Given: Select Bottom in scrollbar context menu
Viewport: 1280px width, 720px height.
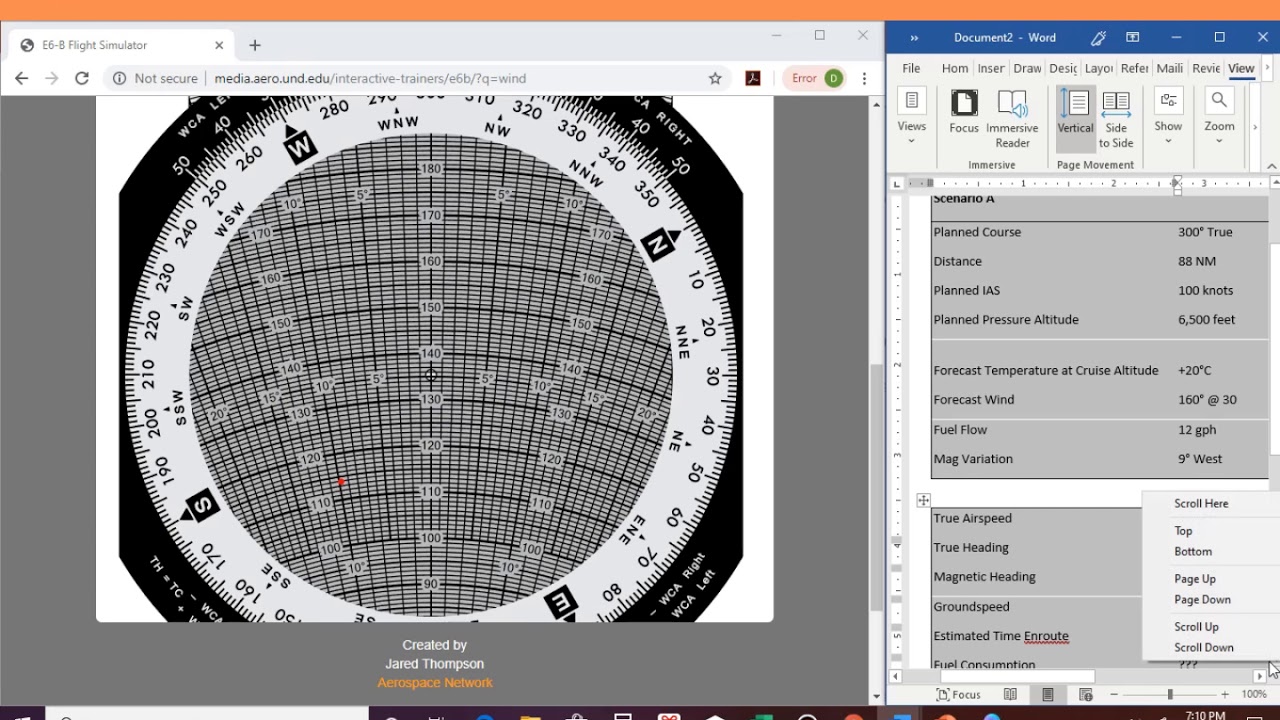Looking at the screenshot, I should 1193,552.
